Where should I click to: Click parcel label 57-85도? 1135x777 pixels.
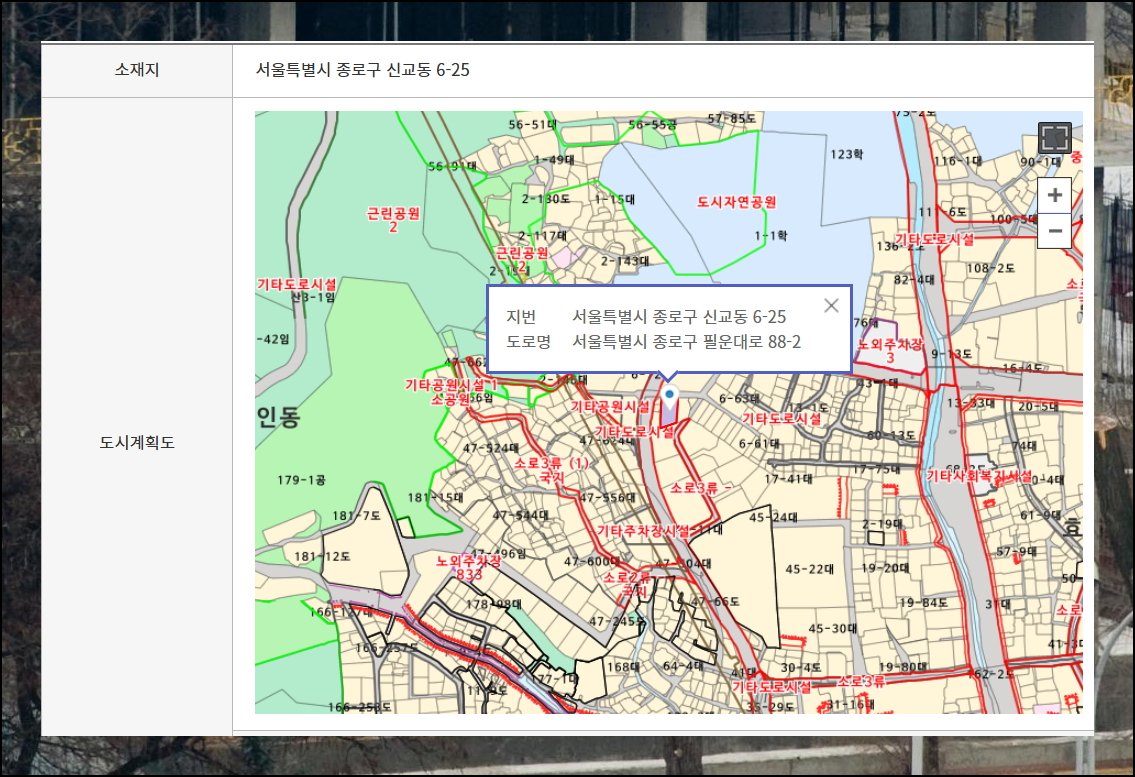(x=731, y=118)
